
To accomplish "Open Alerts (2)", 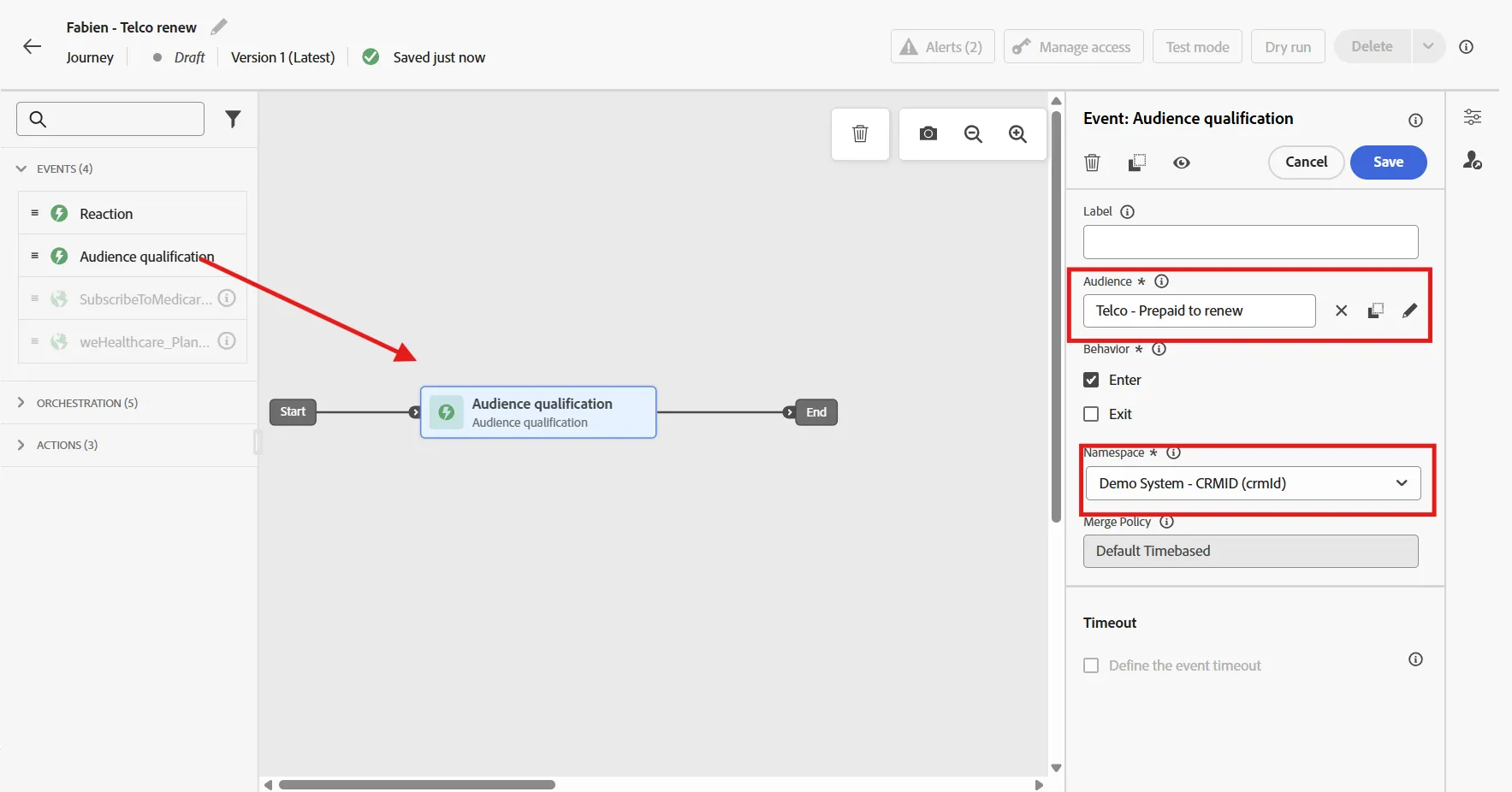I will tap(942, 46).
